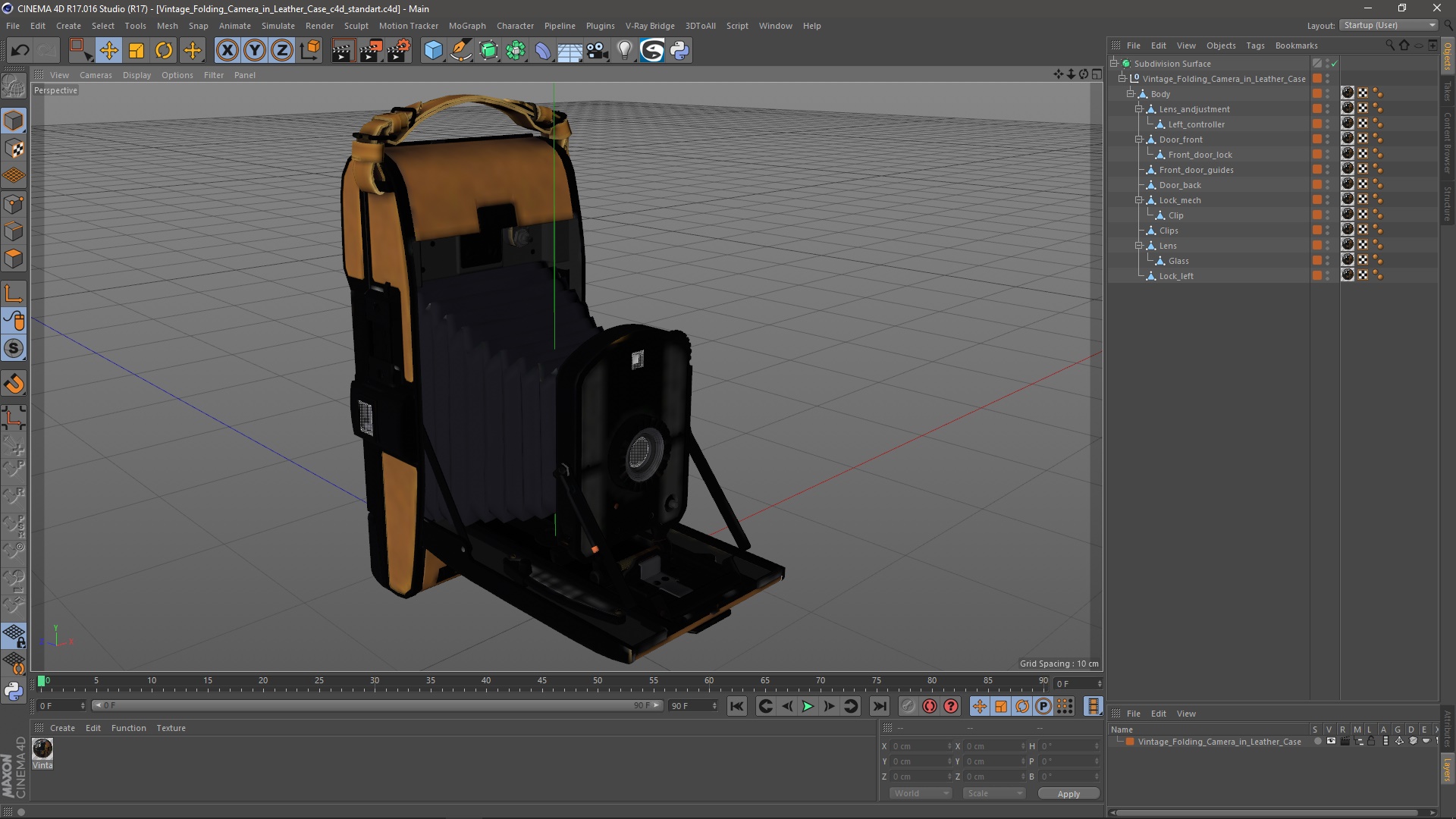
Task: Open Python script icon in toolbar
Action: pos(679,51)
